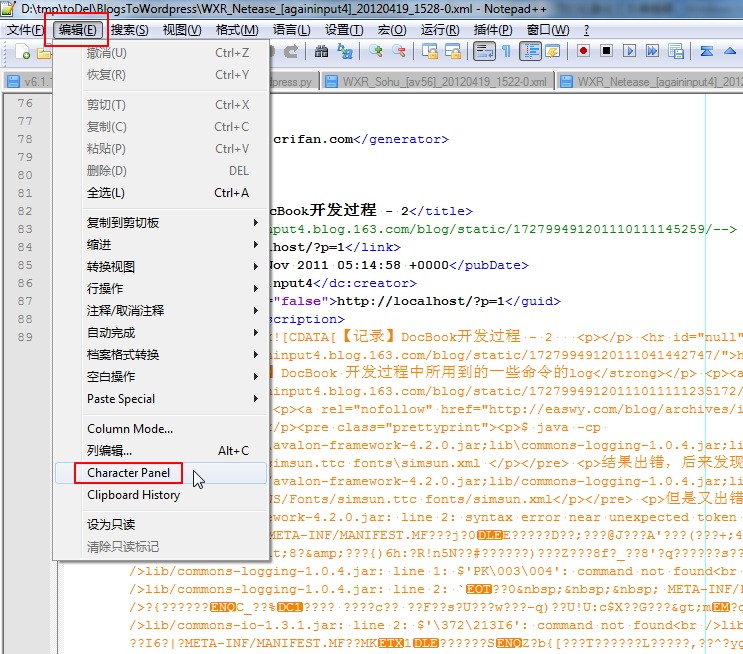Open the 搜索(S) menu in the menu bar

click(x=130, y=30)
